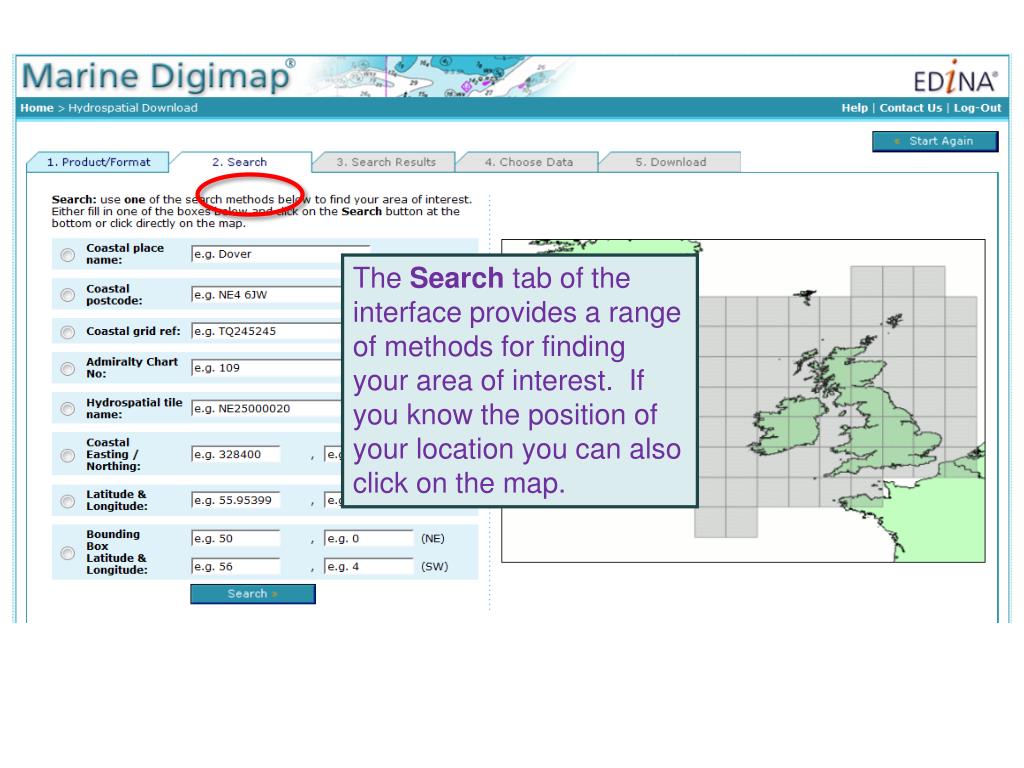The height and width of the screenshot is (768, 1024).
Task: Open the 3. Search Results tab
Action: click(386, 162)
